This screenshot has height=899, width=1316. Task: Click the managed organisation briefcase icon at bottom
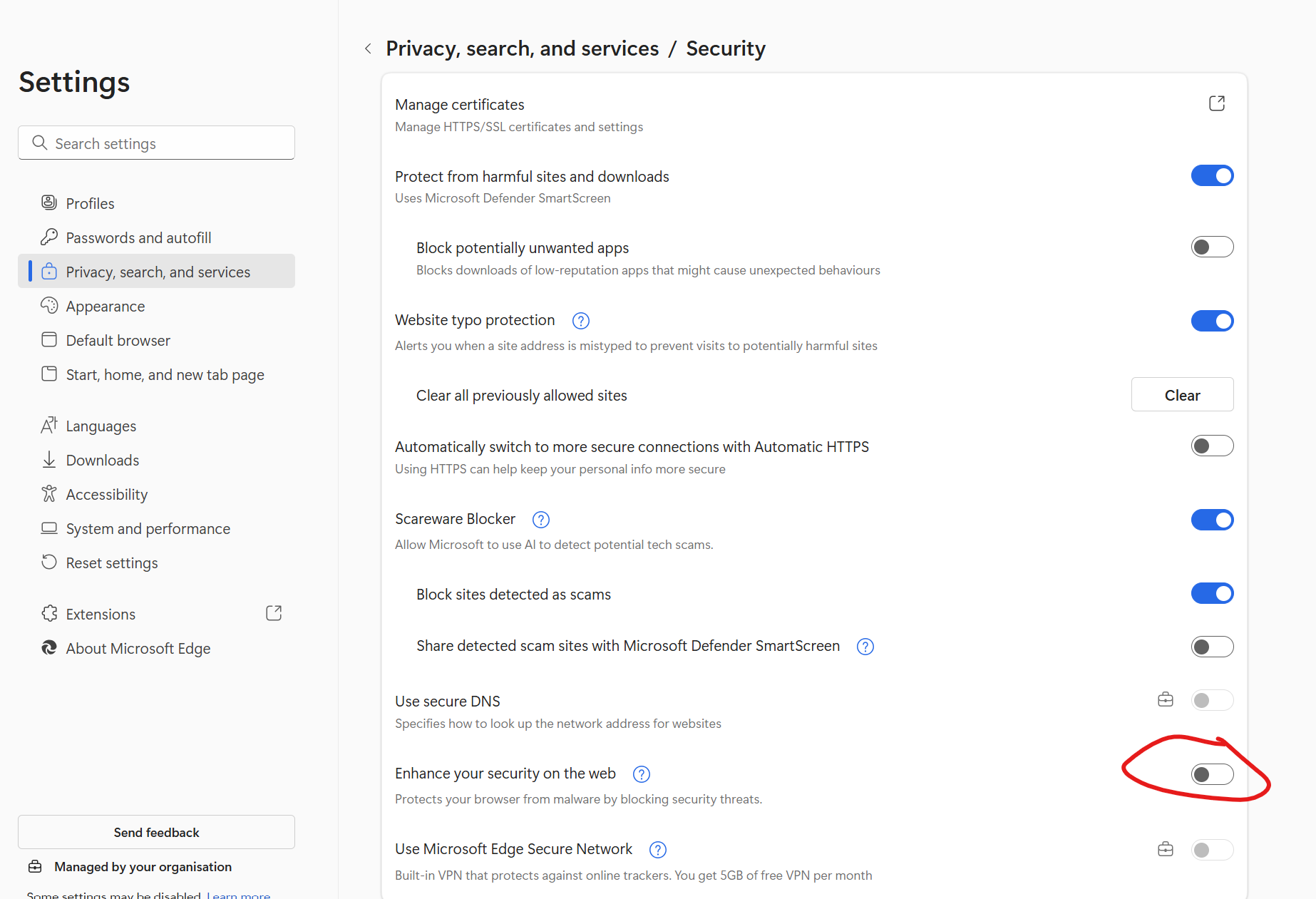[x=35, y=866]
